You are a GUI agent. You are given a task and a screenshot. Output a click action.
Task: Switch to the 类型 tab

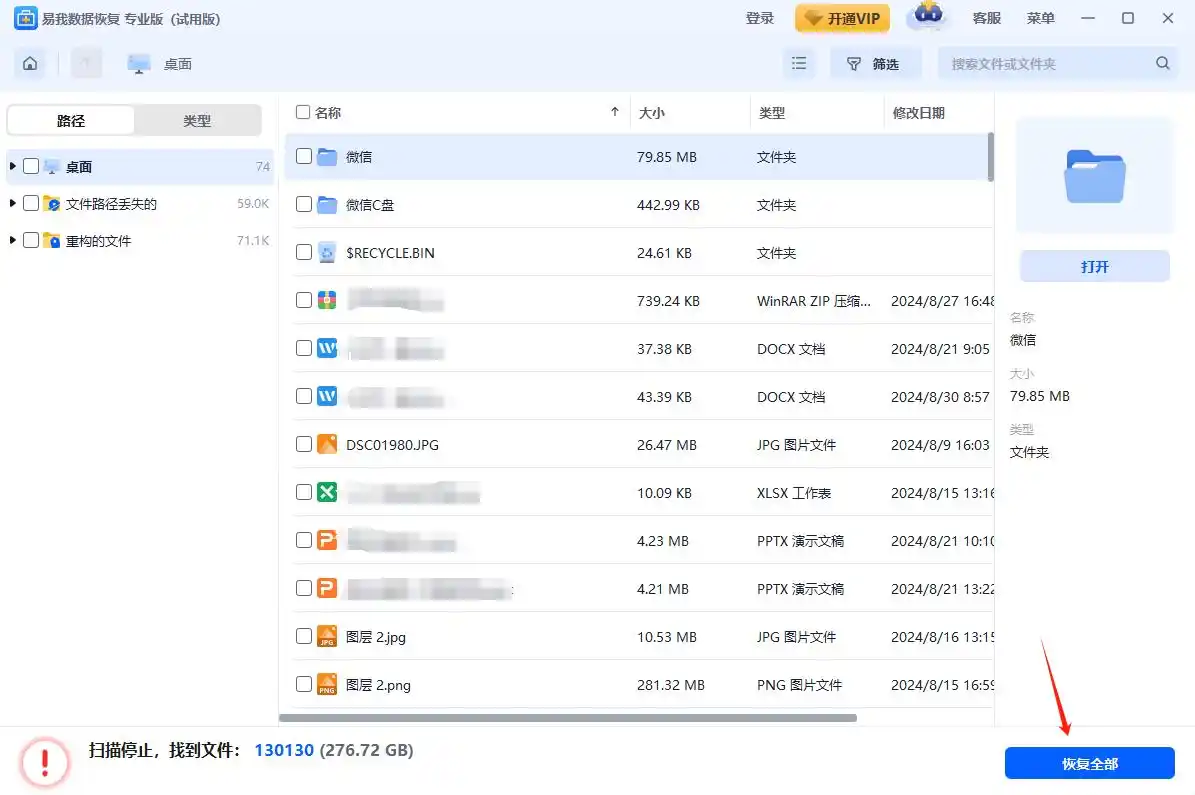pos(197,120)
